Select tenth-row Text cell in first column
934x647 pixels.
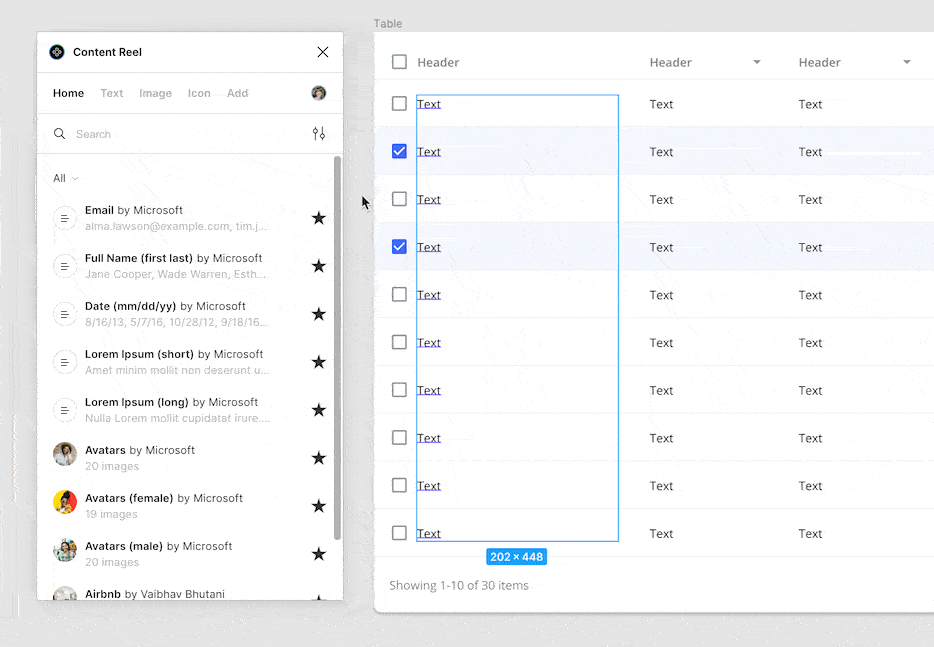pos(429,534)
